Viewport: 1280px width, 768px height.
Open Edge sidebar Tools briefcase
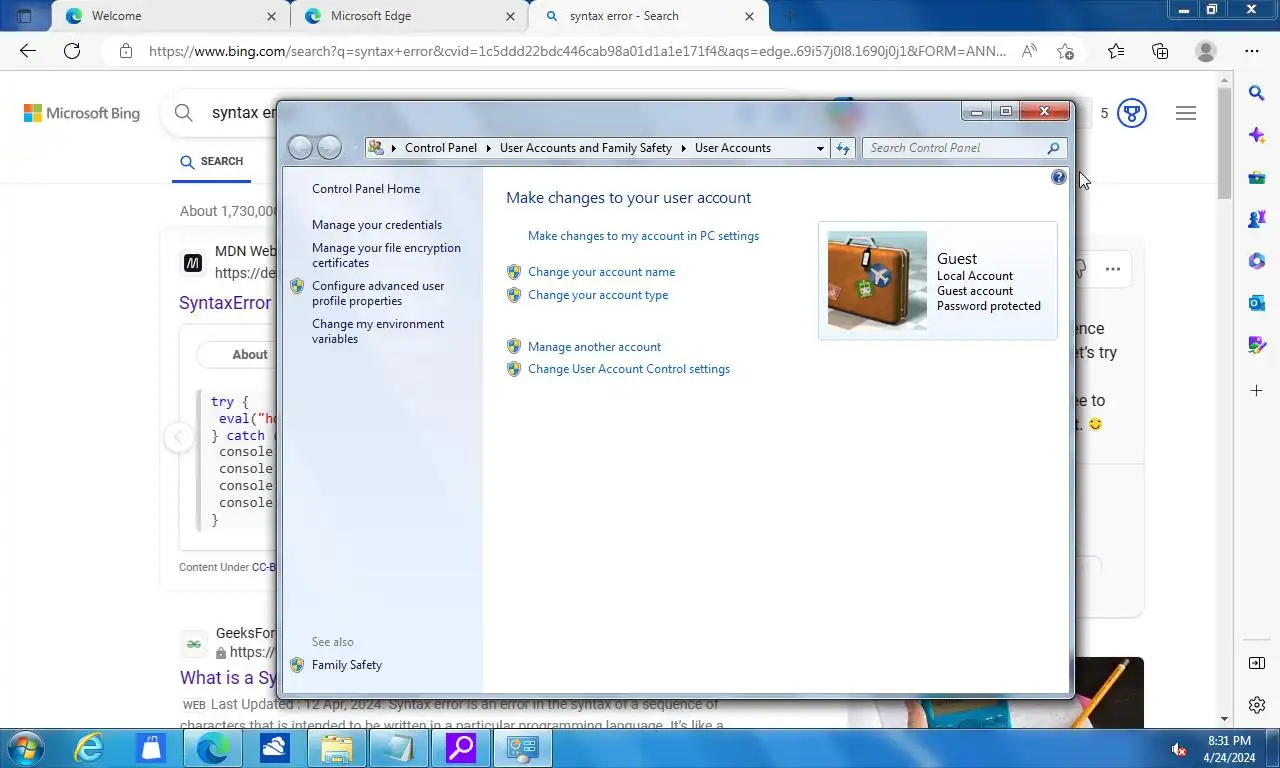click(x=1257, y=177)
